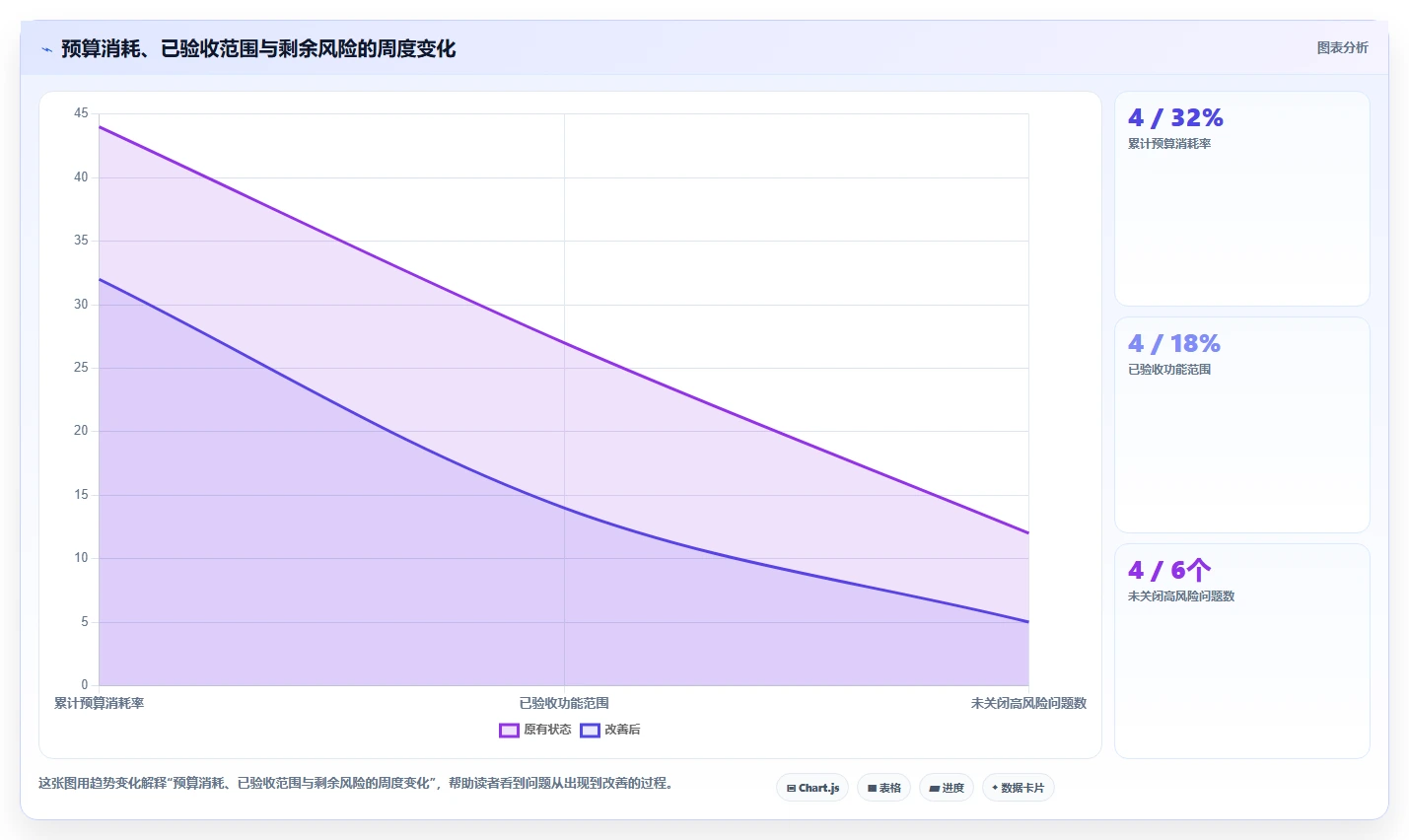Click the 4 / 18% value text
Image resolution: width=1409 pixels, height=840 pixels.
click(x=1174, y=343)
